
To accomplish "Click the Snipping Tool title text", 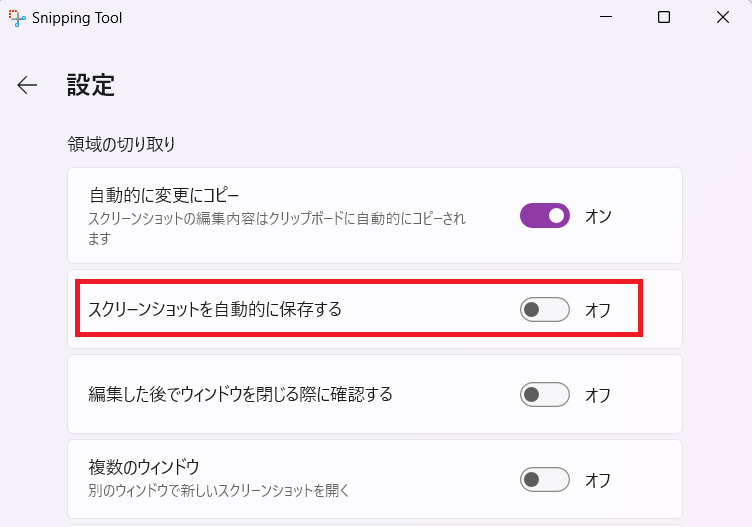I will 77,18.
